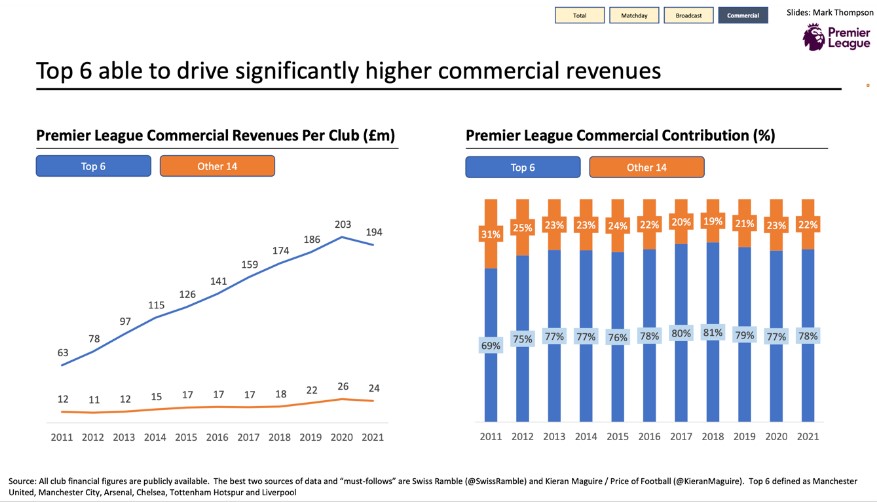Switch to the Total tab
Image resolution: width=877 pixels, height=502 pixels.
coord(580,15)
